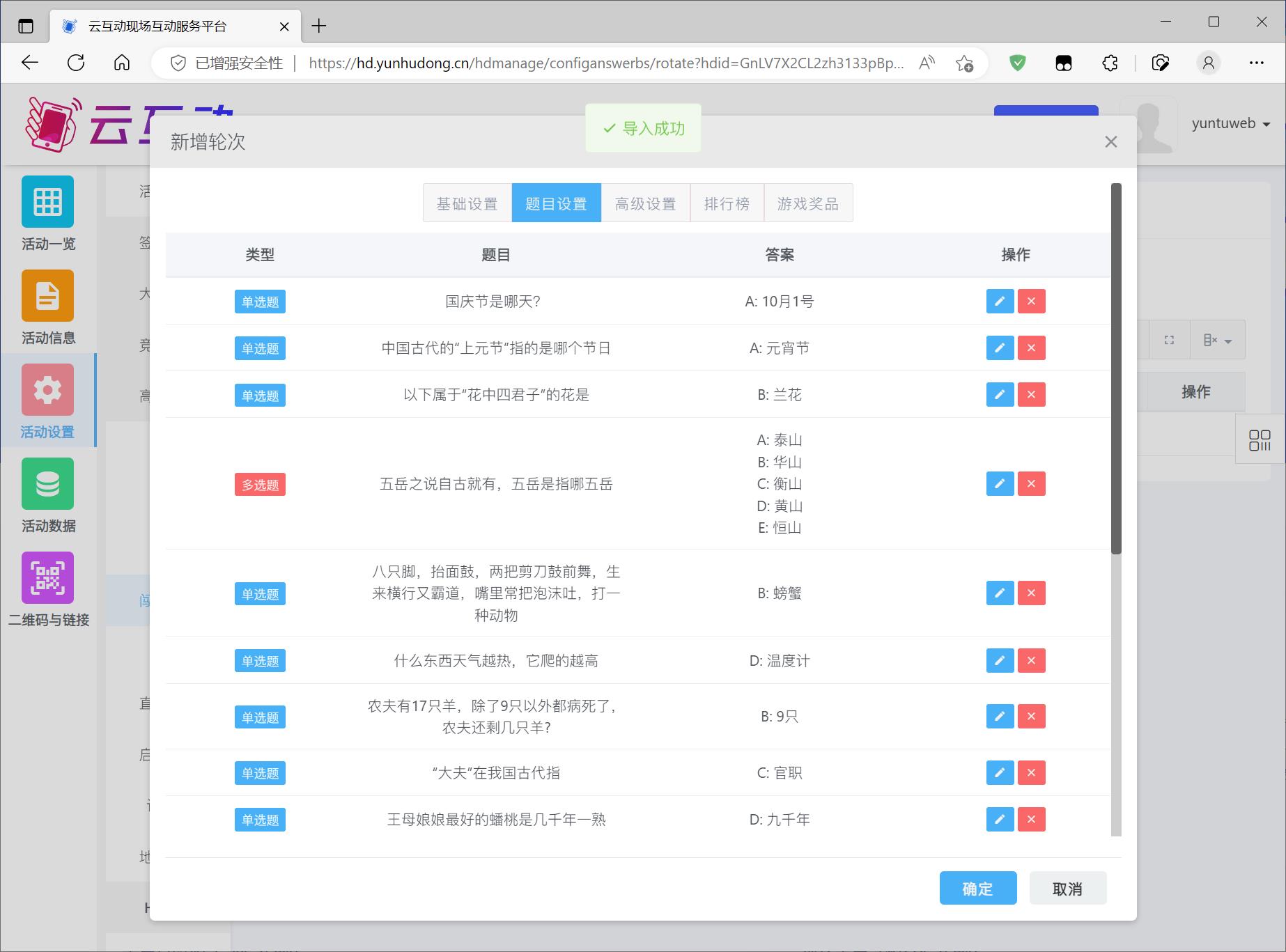Edit the 国庆节是哪天 question
Viewport: 1286px width, 952px height.
point(1000,302)
